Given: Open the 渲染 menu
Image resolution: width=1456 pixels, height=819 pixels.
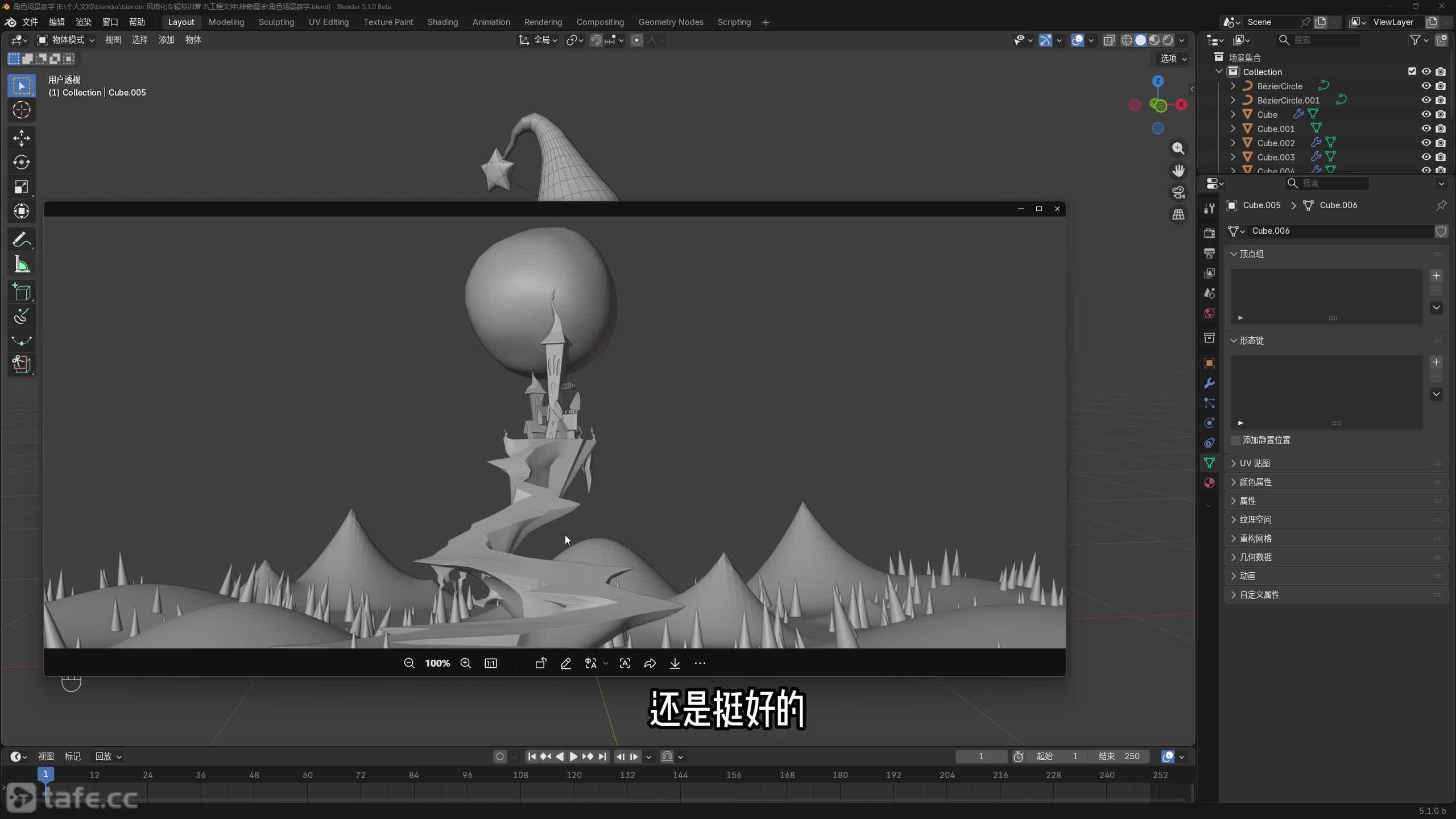Looking at the screenshot, I should (84, 22).
